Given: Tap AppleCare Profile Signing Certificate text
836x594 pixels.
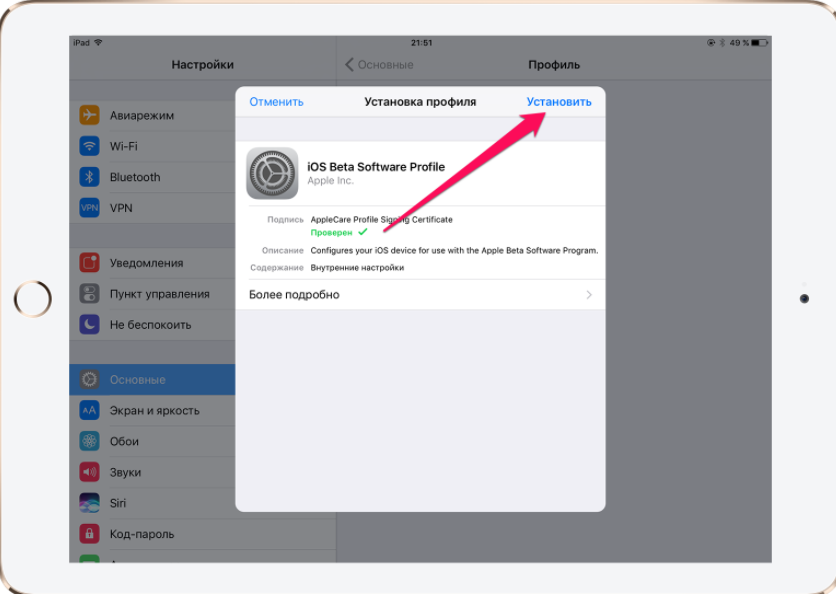Looking at the screenshot, I should click(x=382, y=220).
